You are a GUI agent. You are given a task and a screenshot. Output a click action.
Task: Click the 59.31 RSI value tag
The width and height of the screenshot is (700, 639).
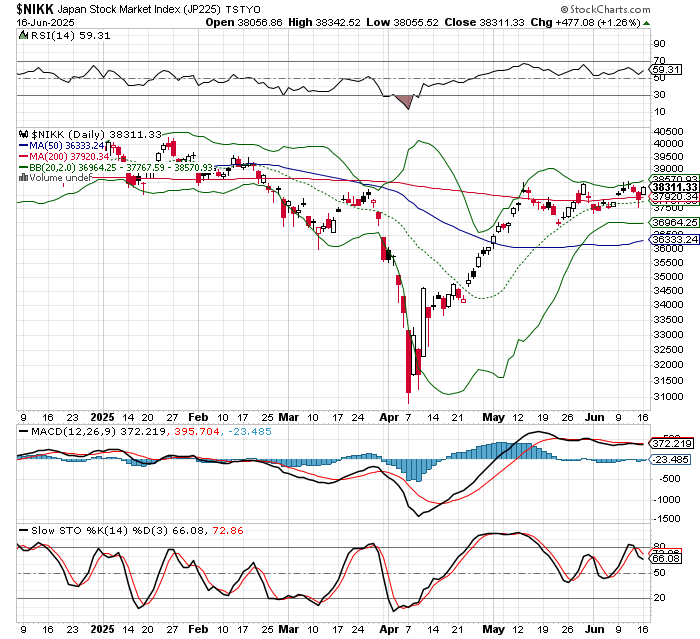[666, 70]
